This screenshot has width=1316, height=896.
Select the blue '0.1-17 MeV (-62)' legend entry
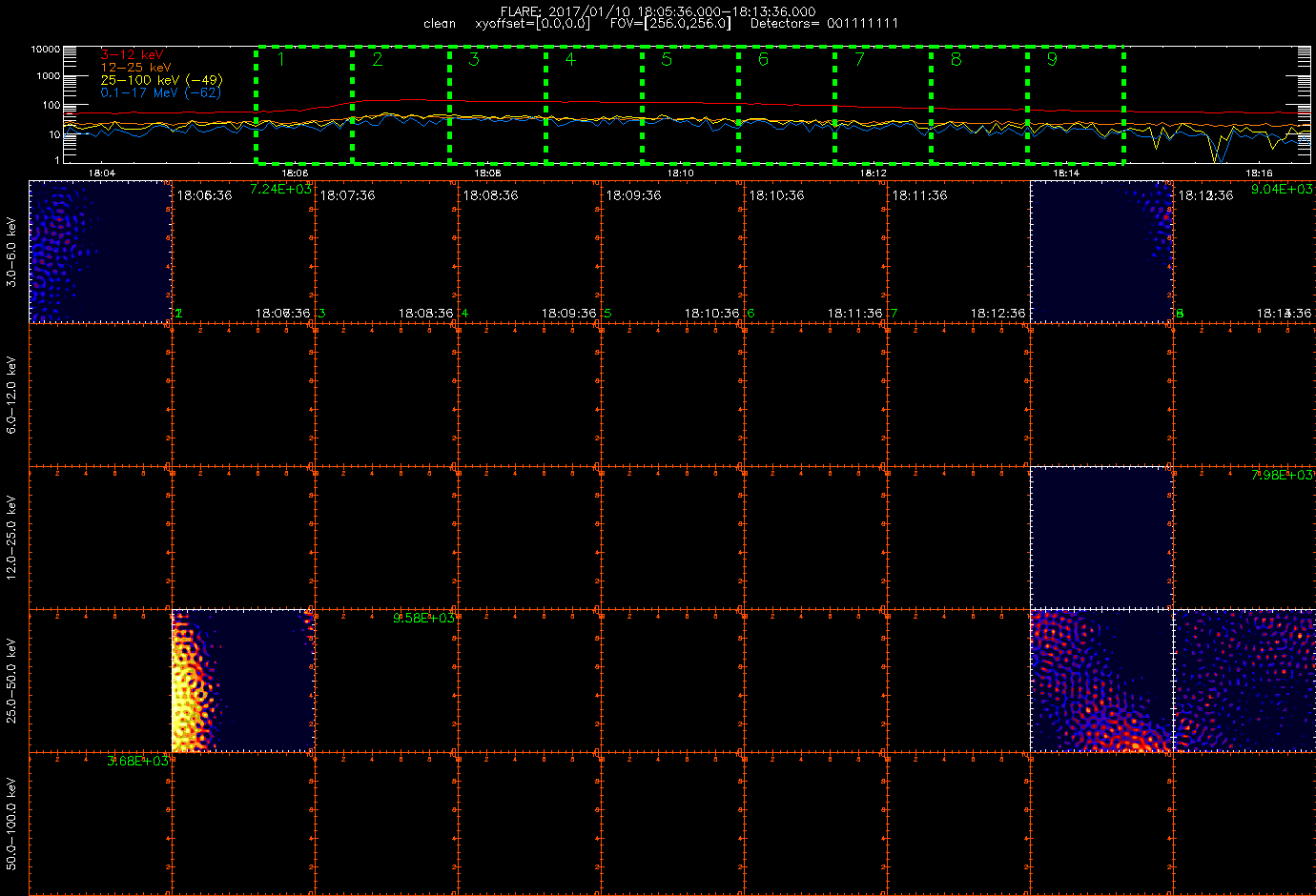click(x=160, y=92)
